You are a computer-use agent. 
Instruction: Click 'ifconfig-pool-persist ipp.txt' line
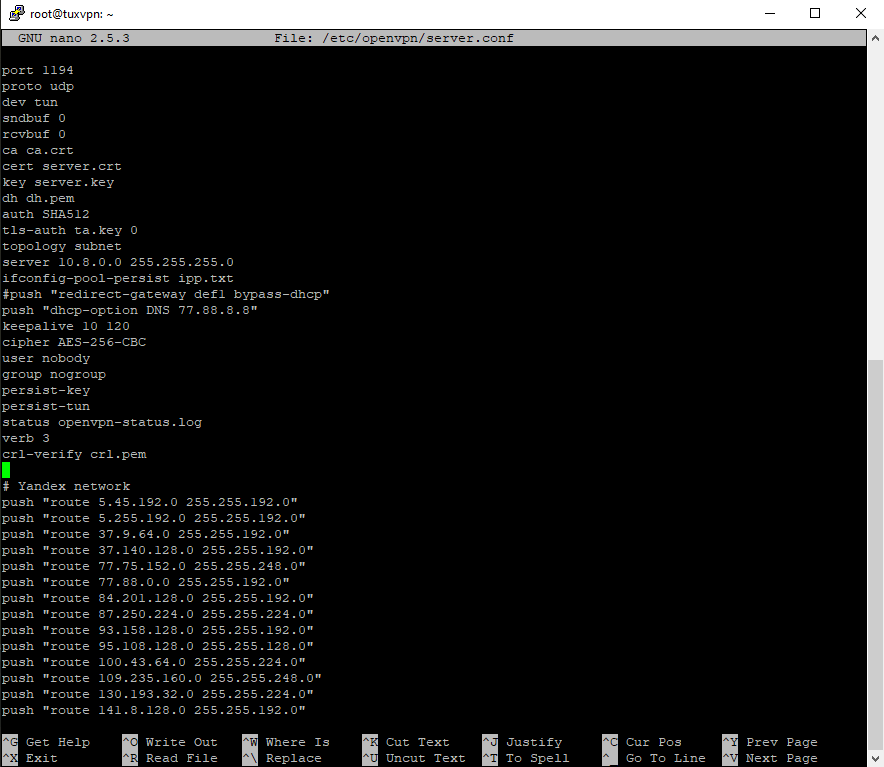pos(117,279)
